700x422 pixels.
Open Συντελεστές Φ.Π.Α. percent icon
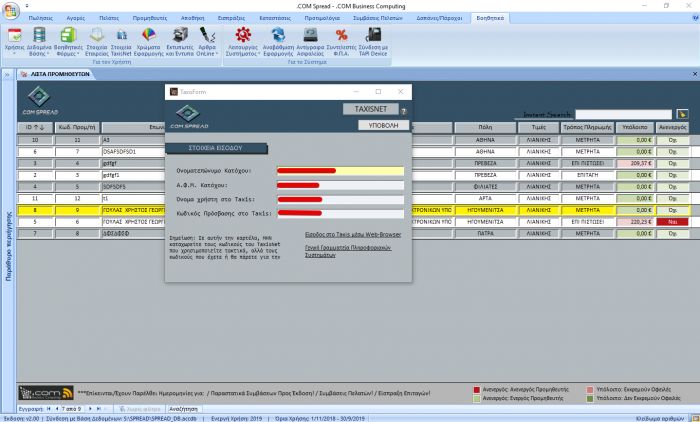(342, 42)
